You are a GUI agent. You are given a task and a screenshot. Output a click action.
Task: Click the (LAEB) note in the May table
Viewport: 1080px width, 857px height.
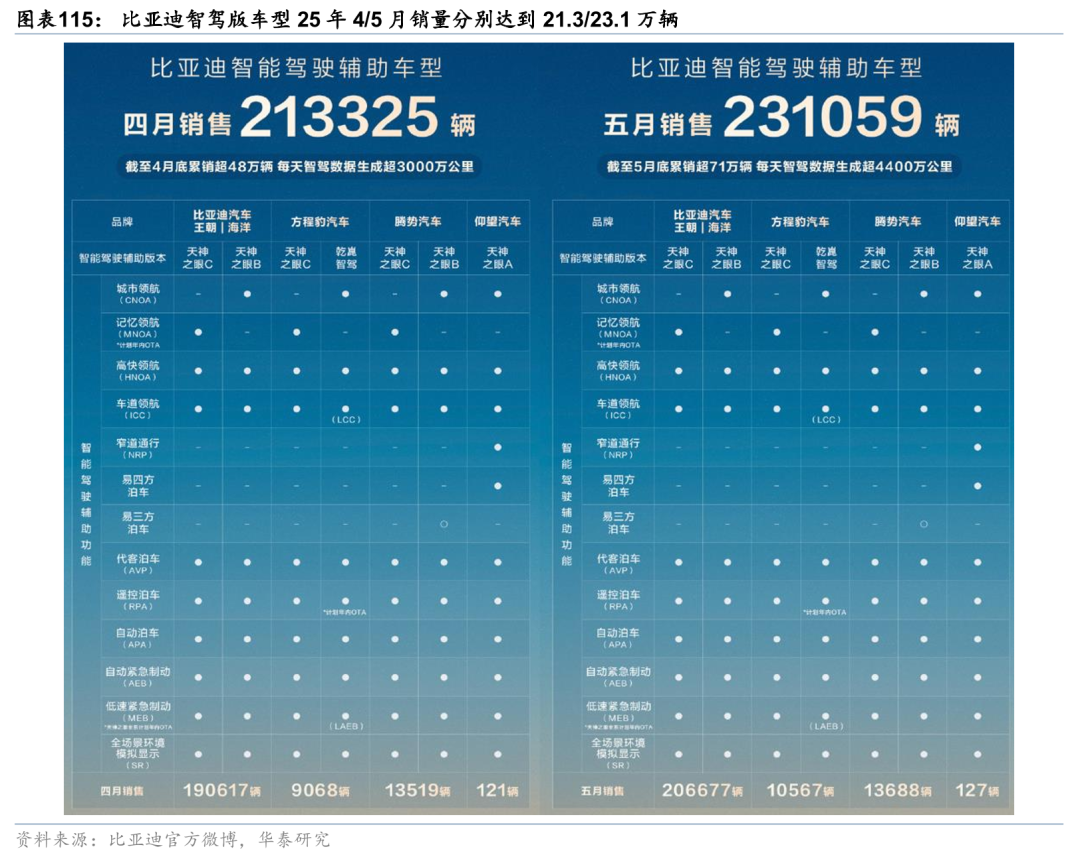pyautogui.click(x=826, y=726)
